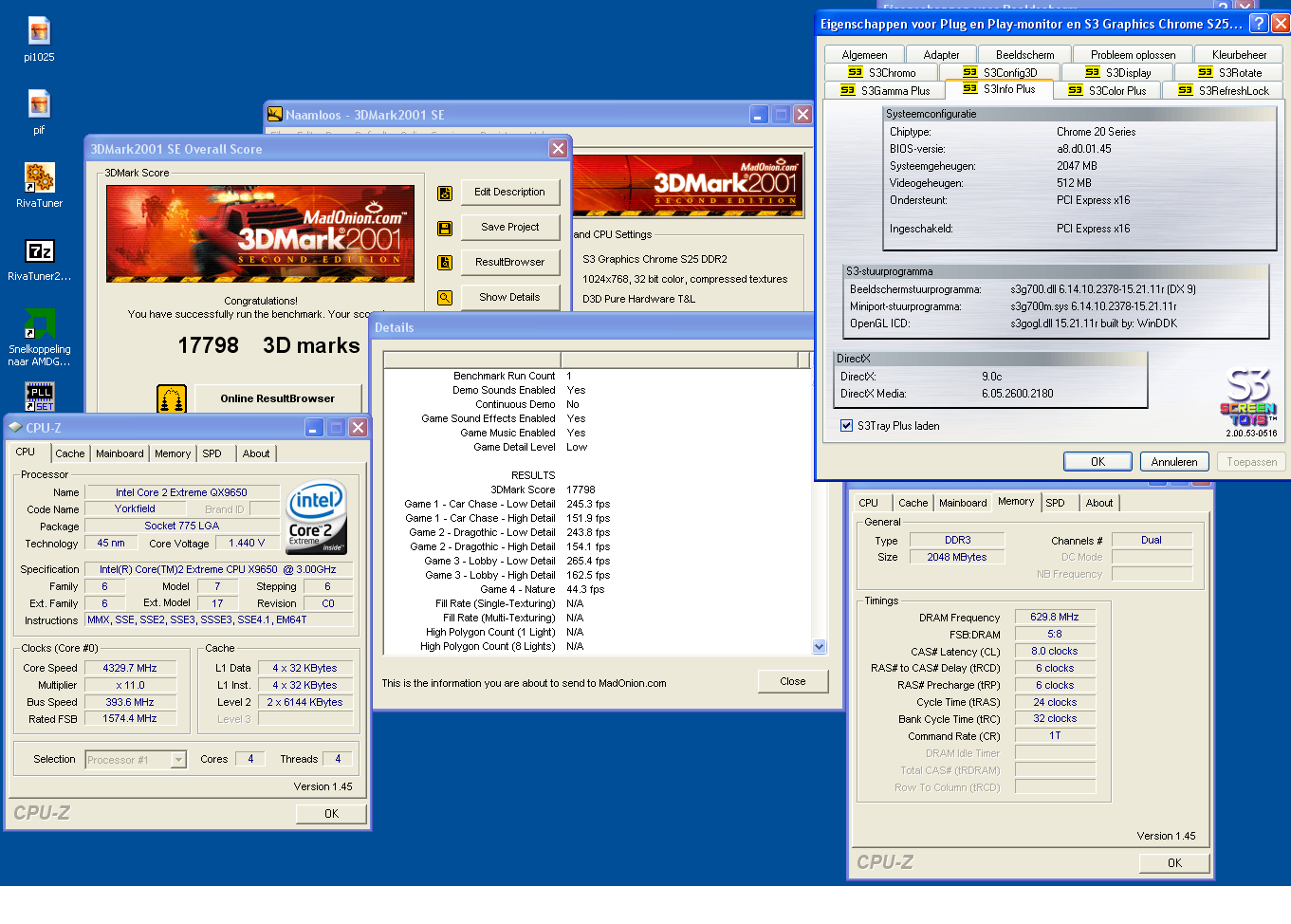Open Memory tab in left CPU-Z window
Image resolution: width=1291 pixels, height=924 pixels.
point(173,453)
